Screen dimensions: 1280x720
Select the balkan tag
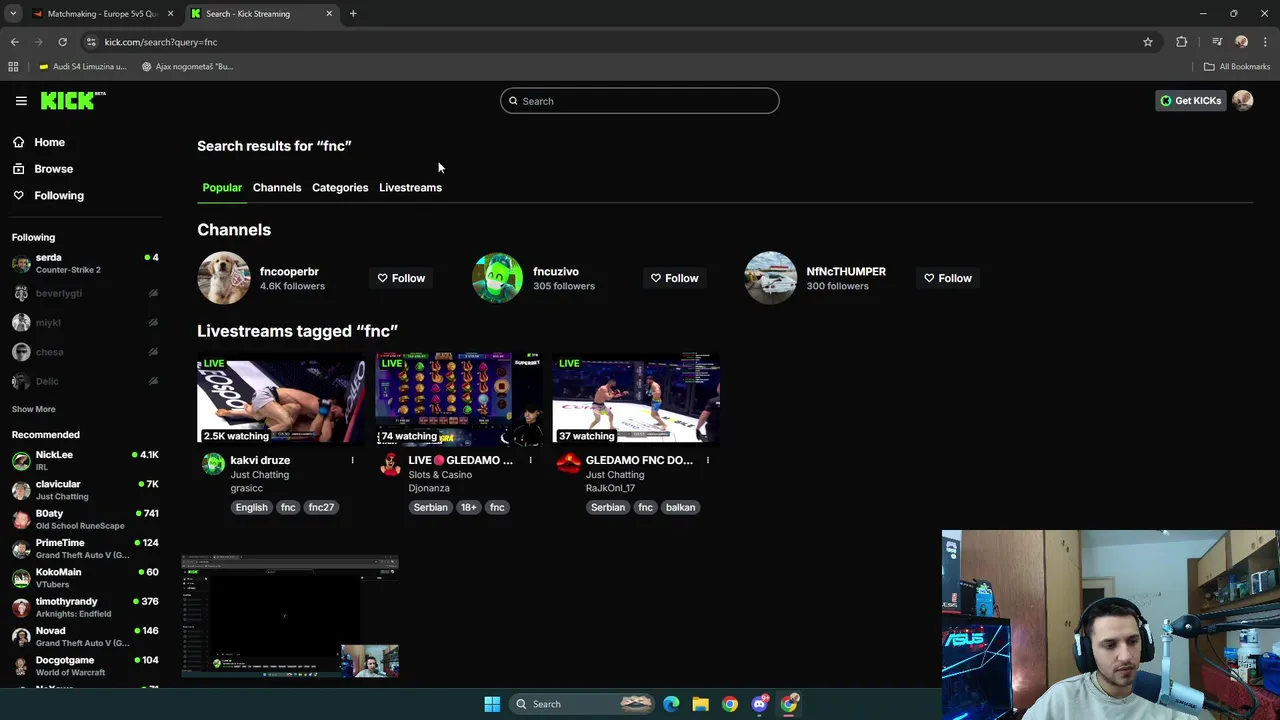(680, 507)
